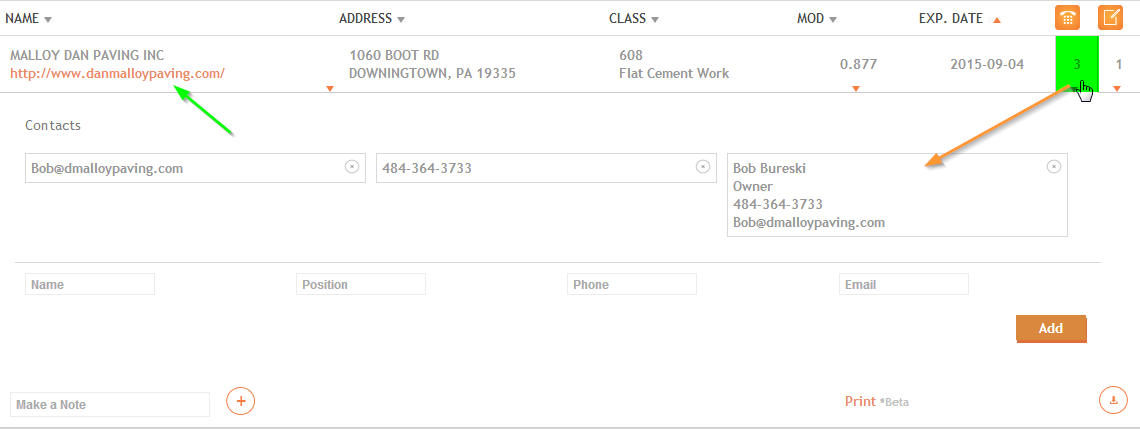Screen dimensions: 1140x430
Task: Sort by NAME column arrow
Action: pos(48,20)
